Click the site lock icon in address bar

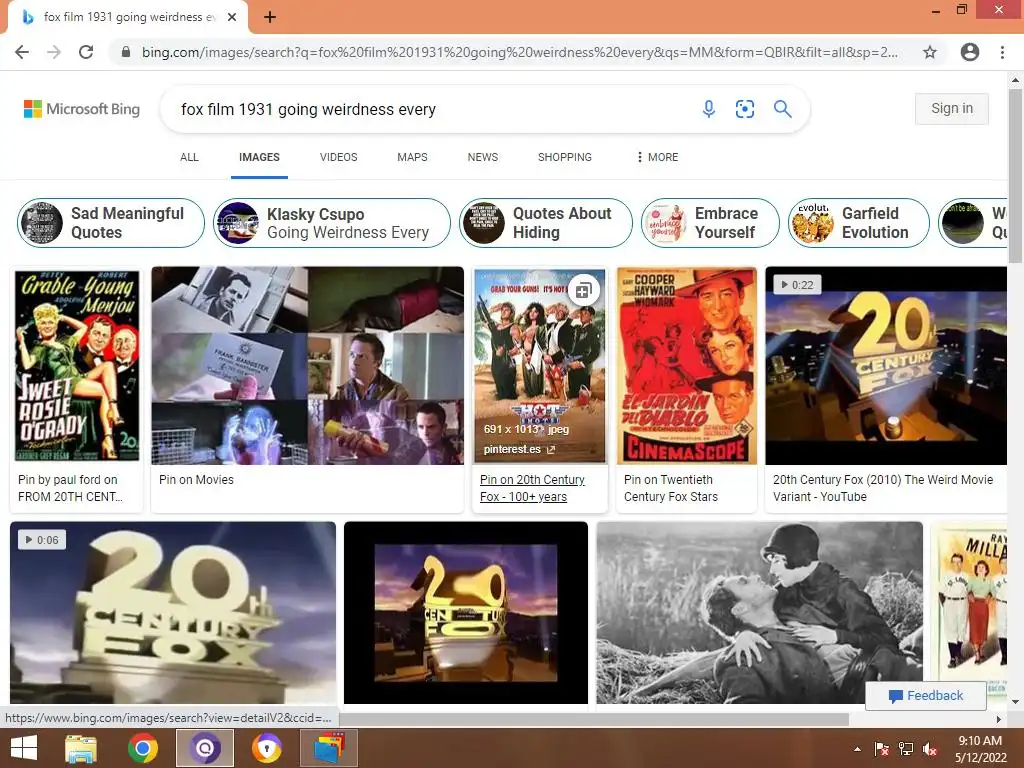pyautogui.click(x=126, y=52)
